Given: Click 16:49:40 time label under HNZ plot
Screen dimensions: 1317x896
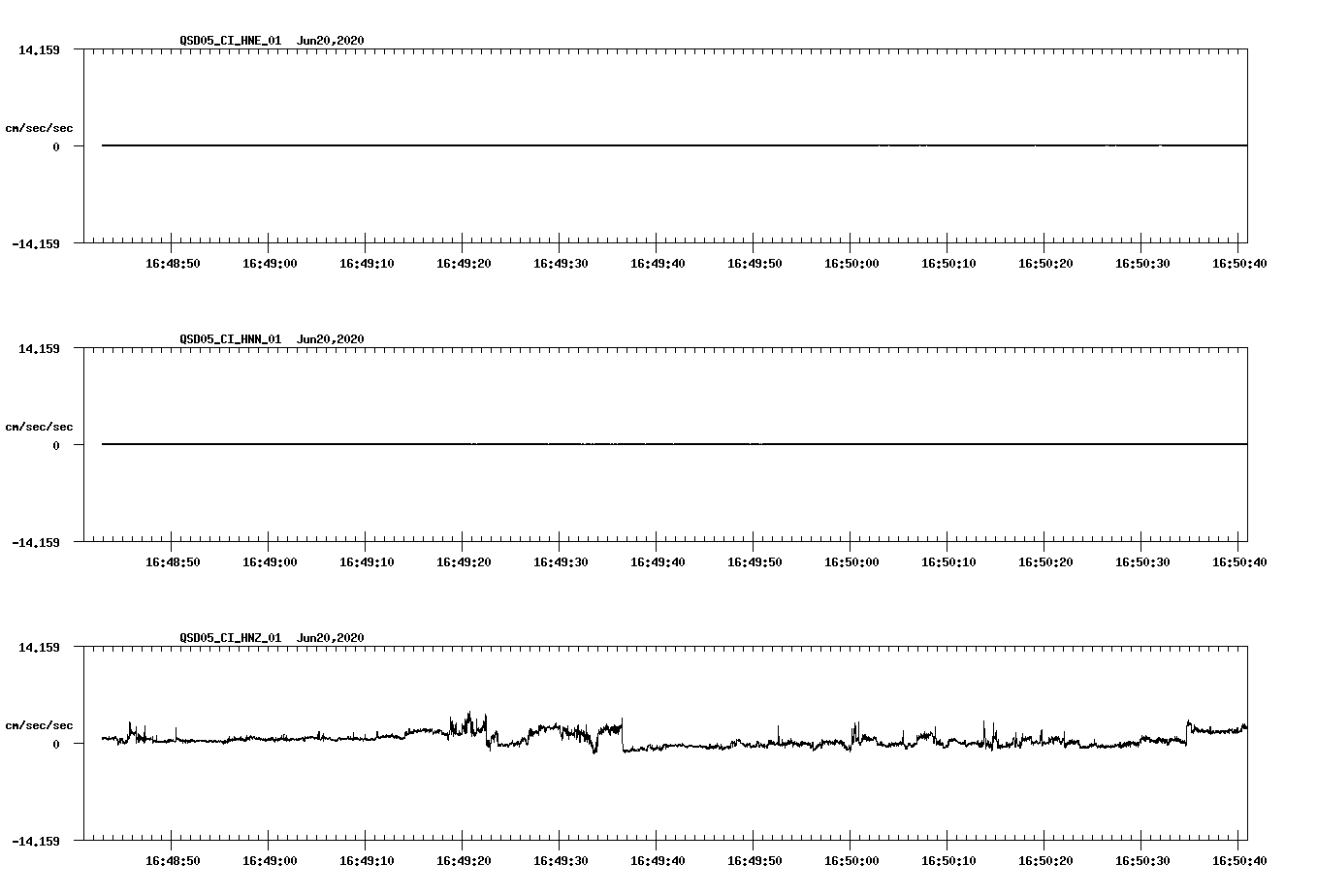Looking at the screenshot, I should [x=658, y=861].
